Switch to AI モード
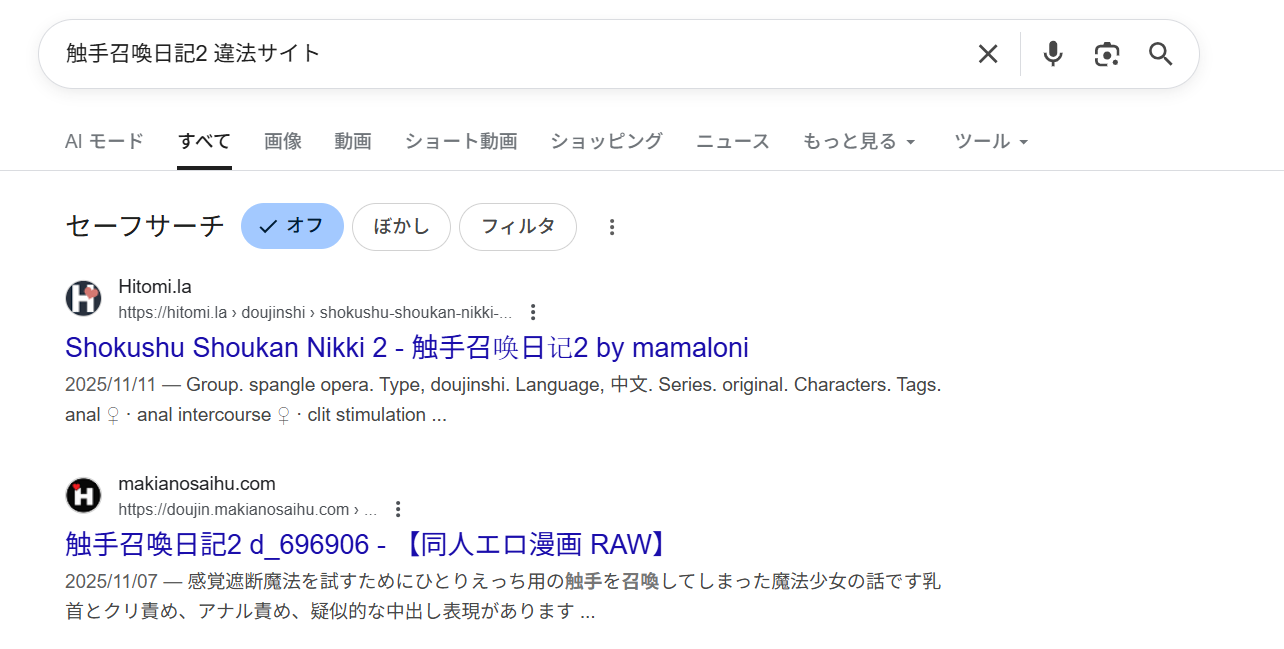Screen dimensions: 1284x649 104,141
